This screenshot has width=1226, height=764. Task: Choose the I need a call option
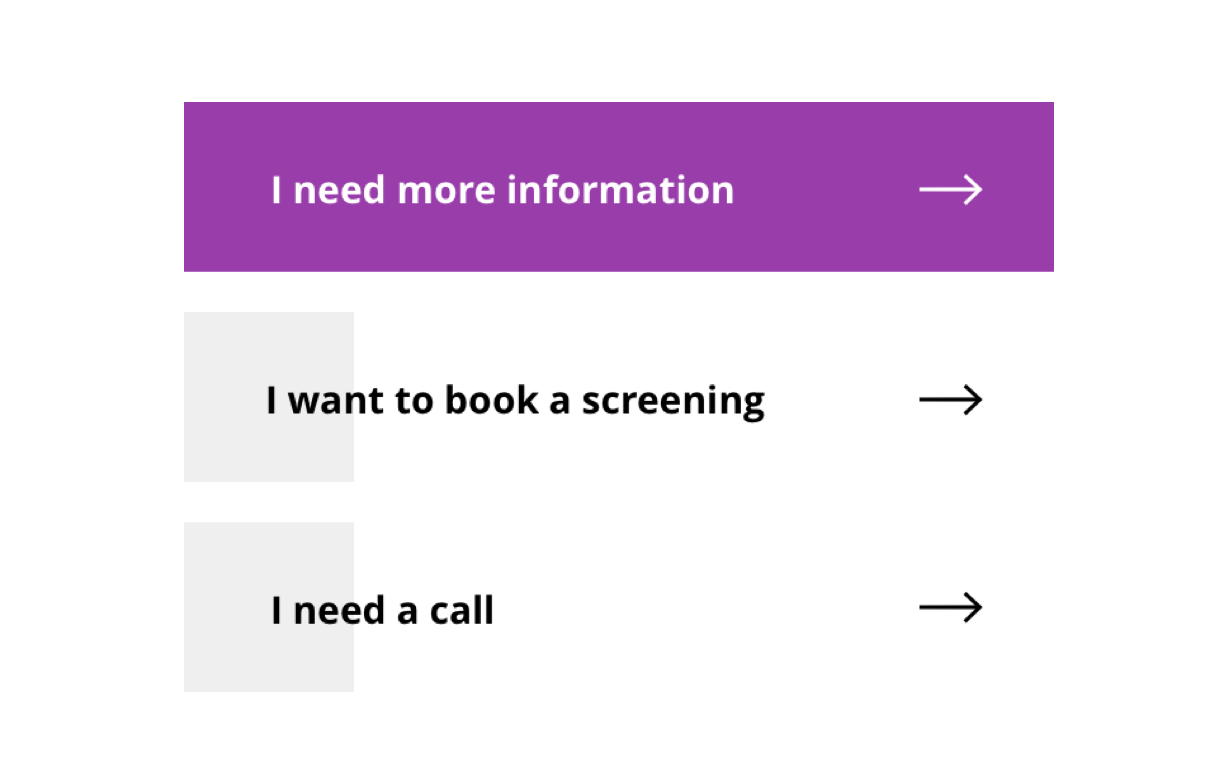(619, 607)
